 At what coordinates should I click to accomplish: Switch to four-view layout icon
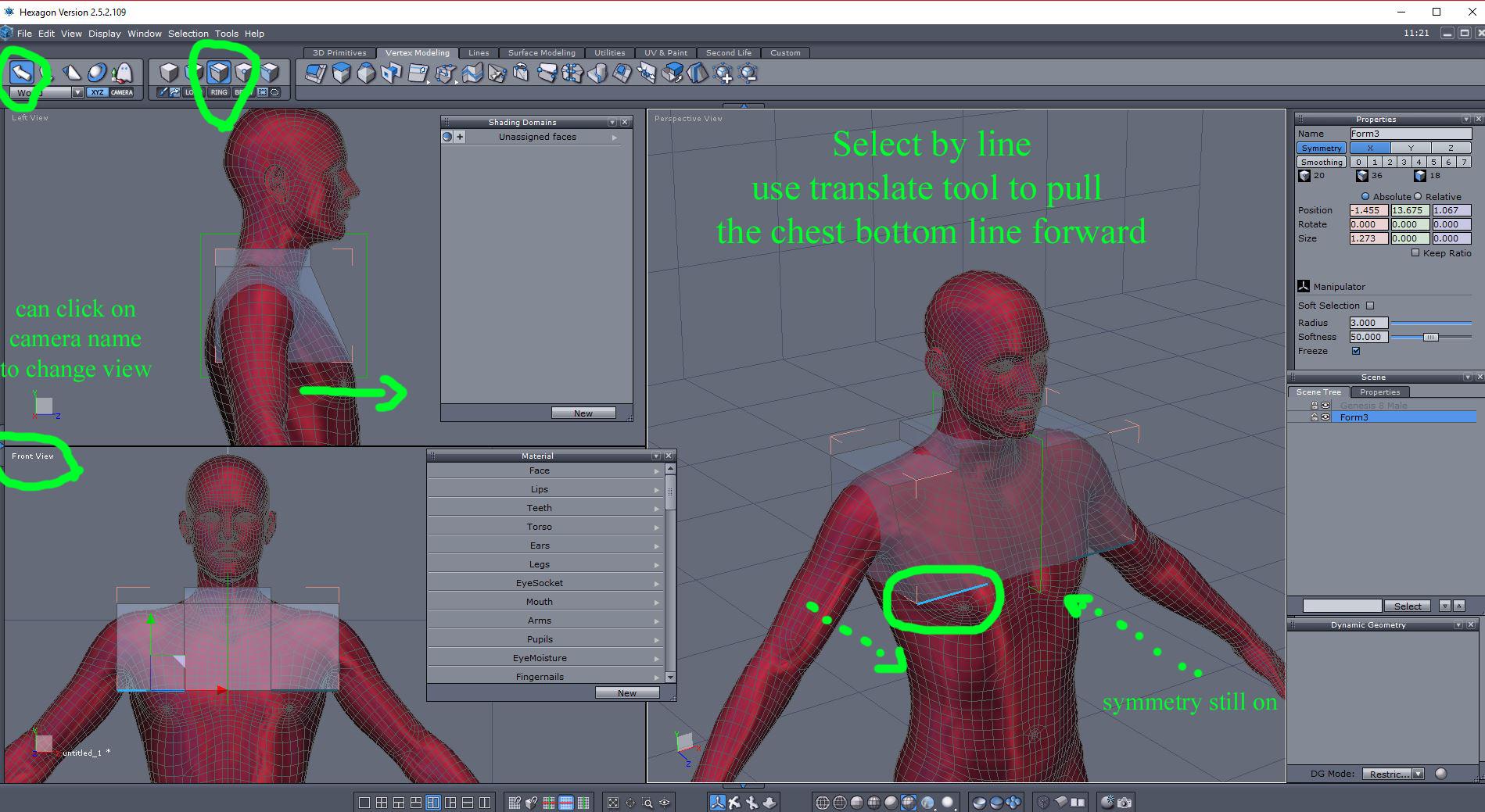(x=382, y=803)
